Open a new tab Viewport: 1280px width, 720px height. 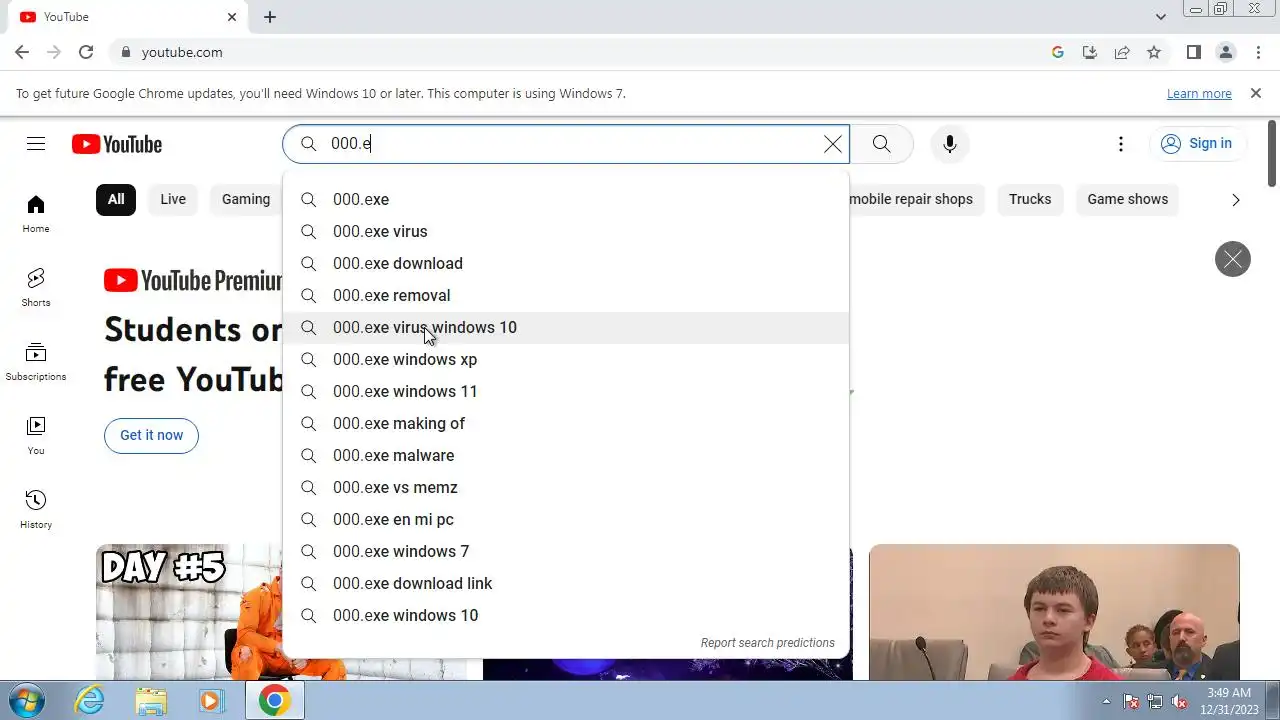[270, 17]
